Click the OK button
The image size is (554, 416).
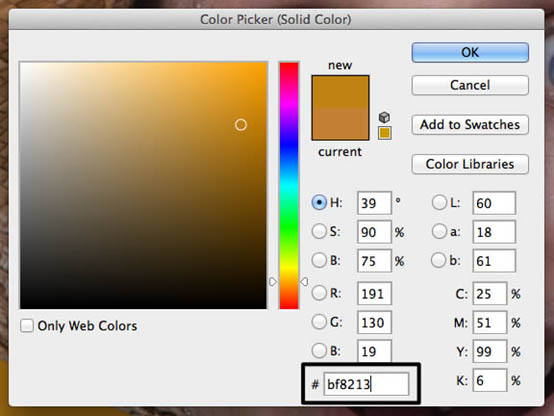(x=470, y=52)
